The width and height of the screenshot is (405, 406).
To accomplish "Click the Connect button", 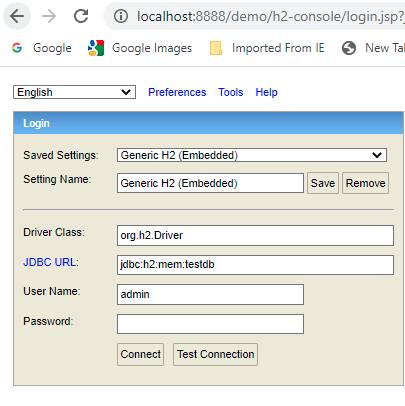I will point(140,354).
